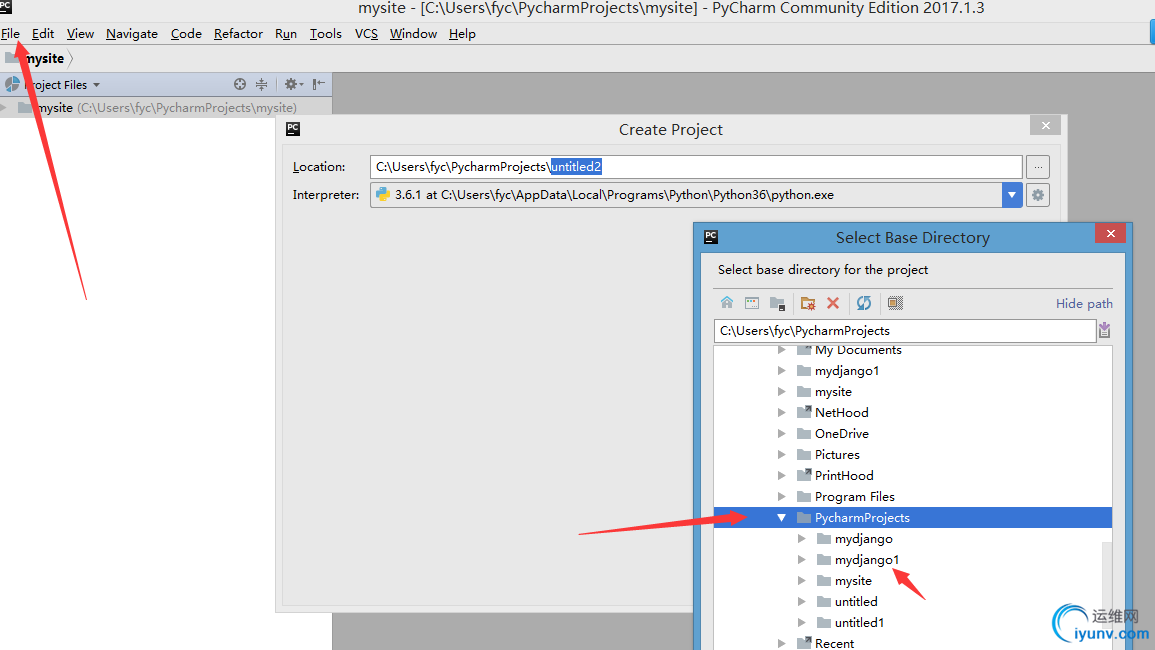Expand the OneDrive folder node
Viewport: 1155px width, 650px height.
pos(782,433)
